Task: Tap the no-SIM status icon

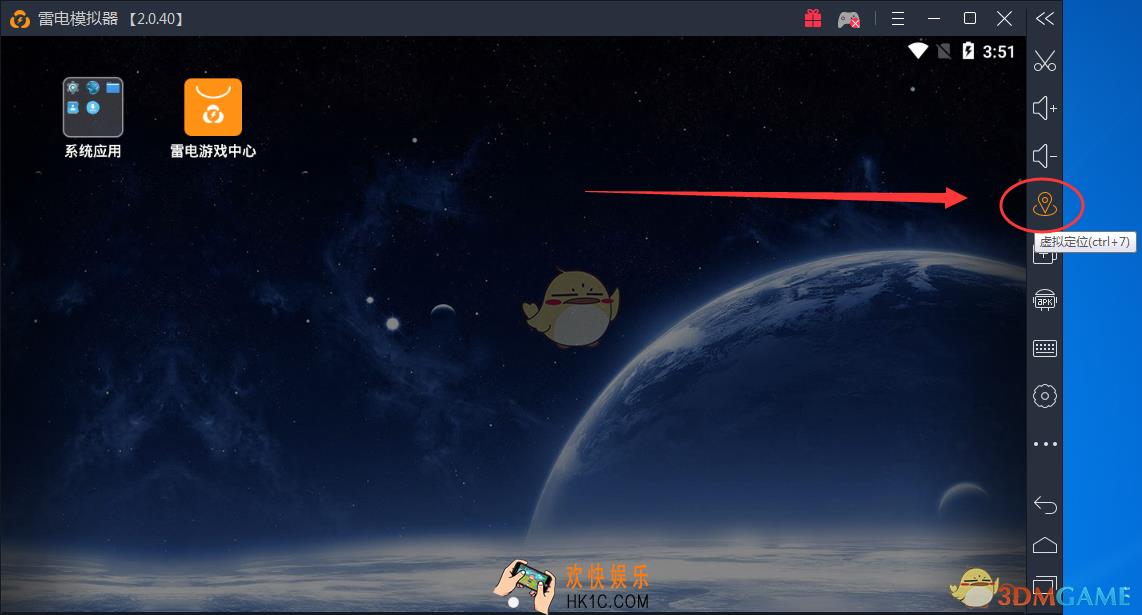Action: pyautogui.click(x=944, y=51)
